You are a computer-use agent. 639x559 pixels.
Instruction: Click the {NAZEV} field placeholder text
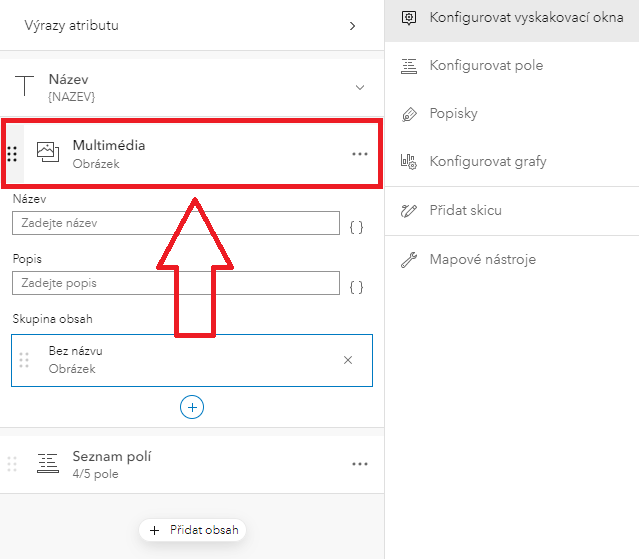72,97
